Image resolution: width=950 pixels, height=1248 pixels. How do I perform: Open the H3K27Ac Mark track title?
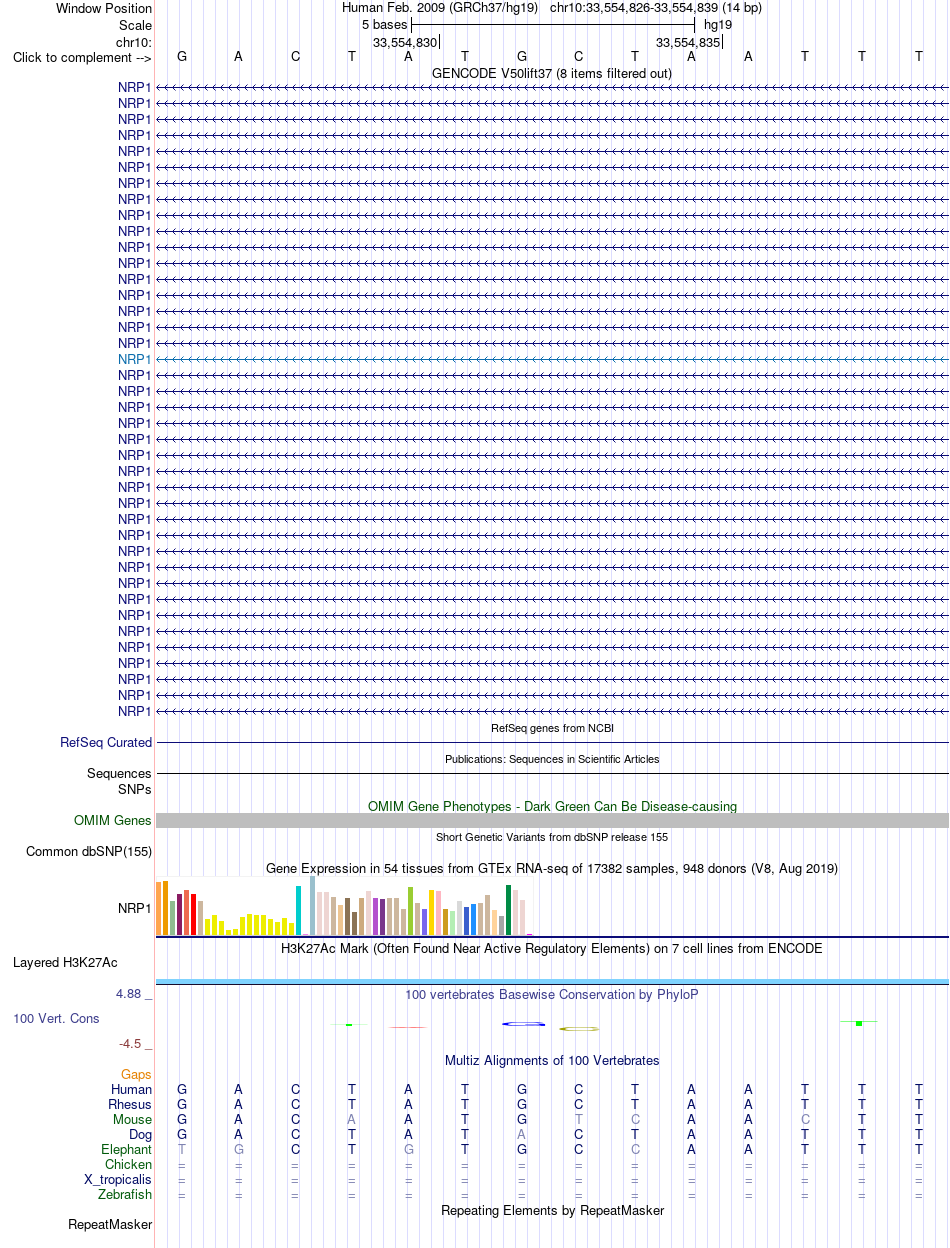(552, 948)
